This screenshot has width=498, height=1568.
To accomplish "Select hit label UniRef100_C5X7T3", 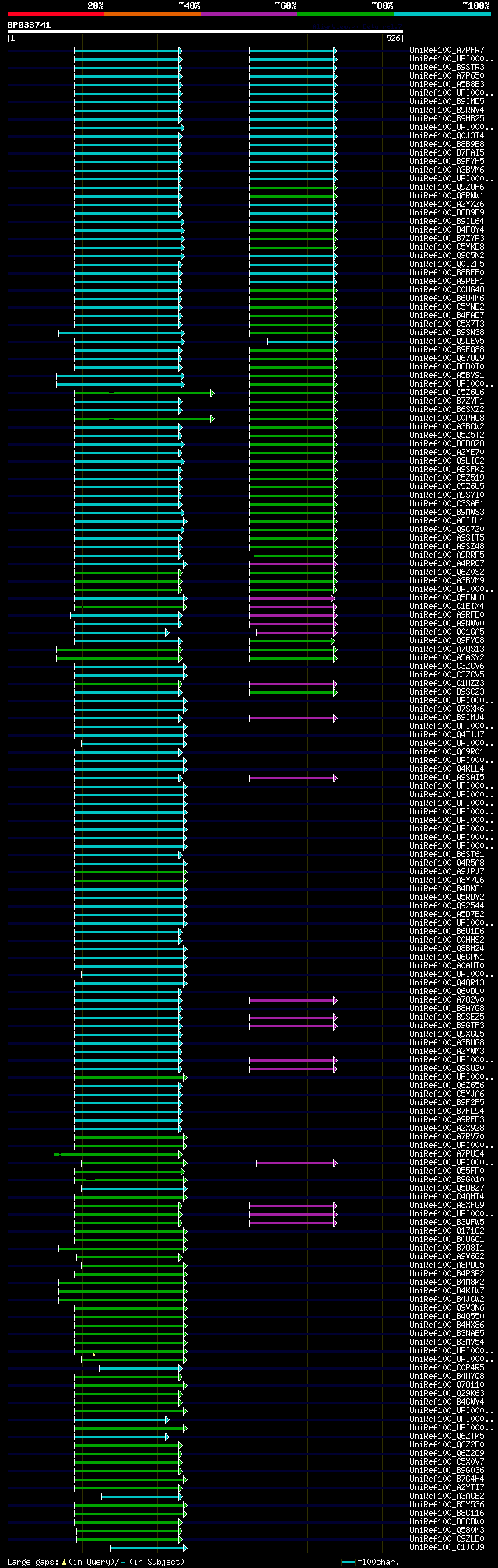I will pyautogui.click(x=447, y=324).
